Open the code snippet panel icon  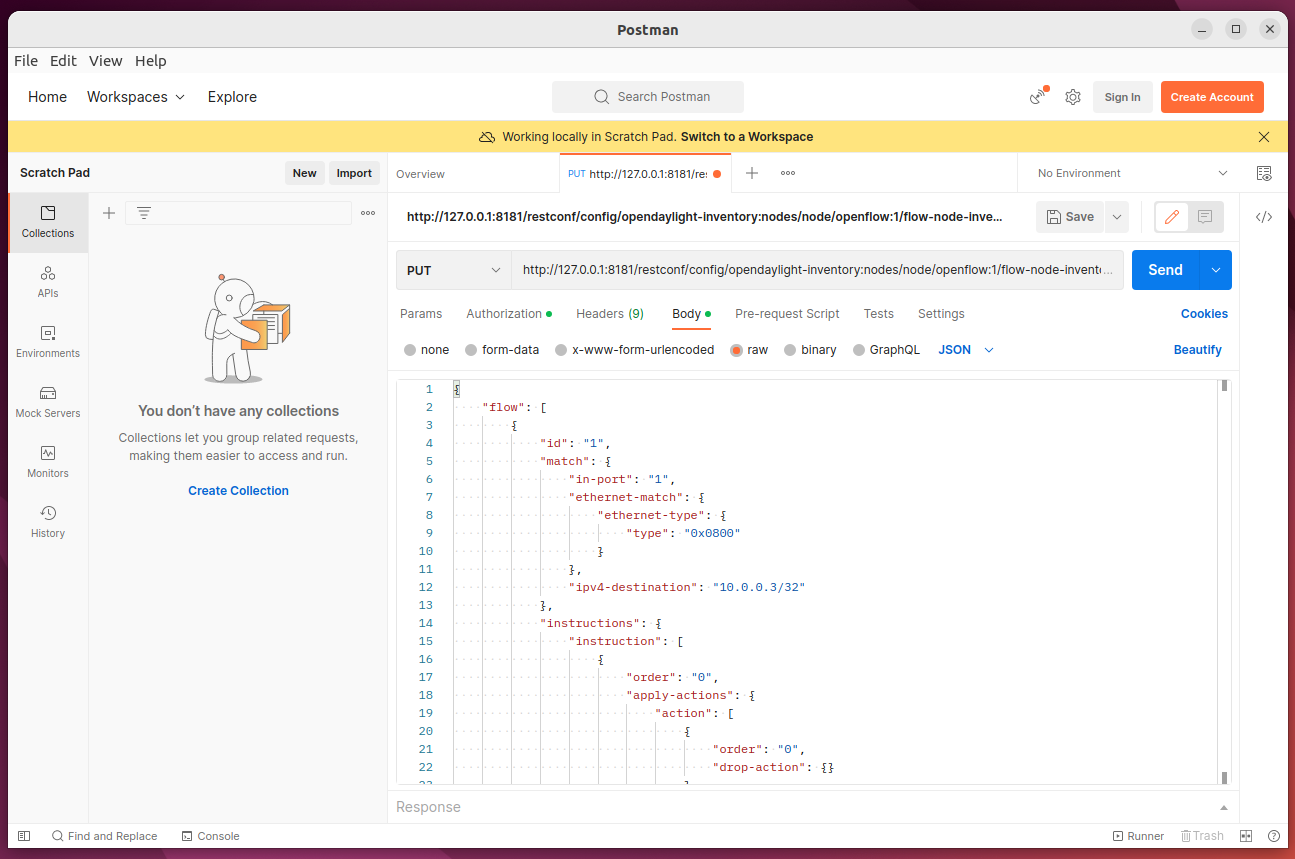point(1264,217)
